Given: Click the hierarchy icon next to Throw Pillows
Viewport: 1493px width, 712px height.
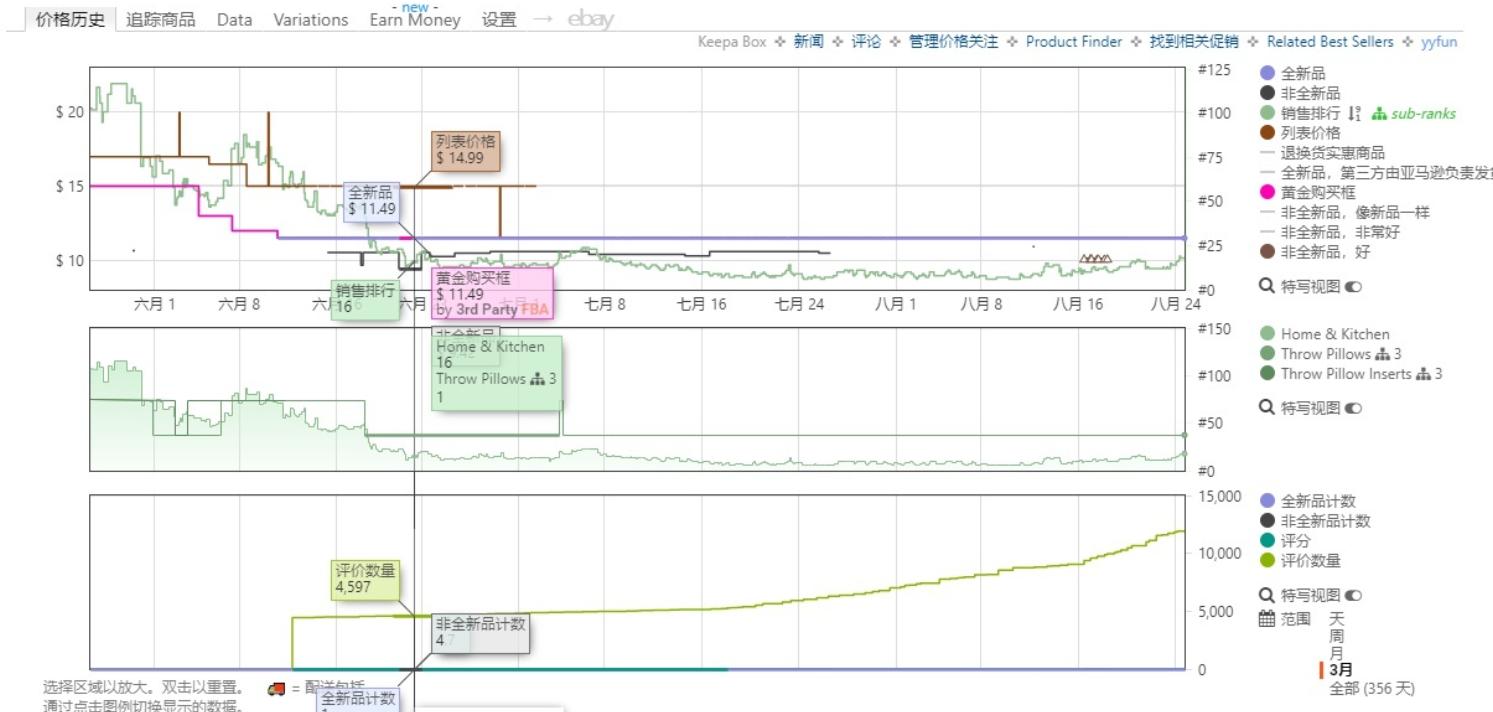Looking at the screenshot, I should click(x=1383, y=355).
